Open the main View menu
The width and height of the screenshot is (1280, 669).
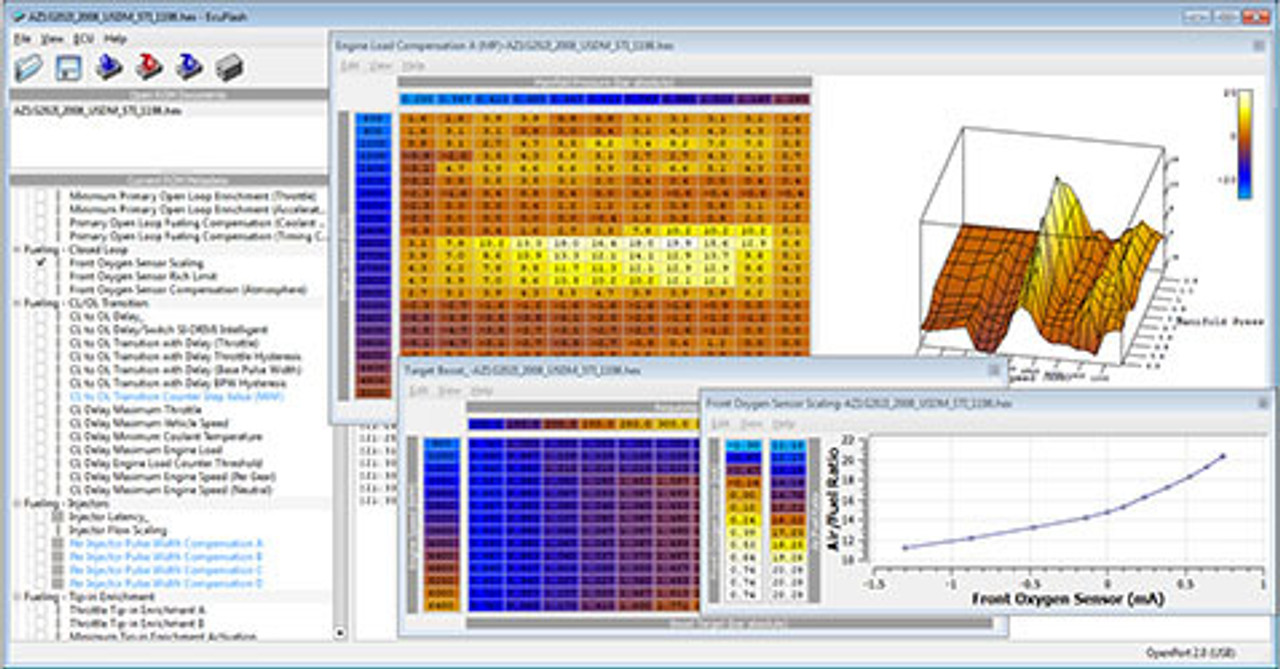click(x=52, y=38)
